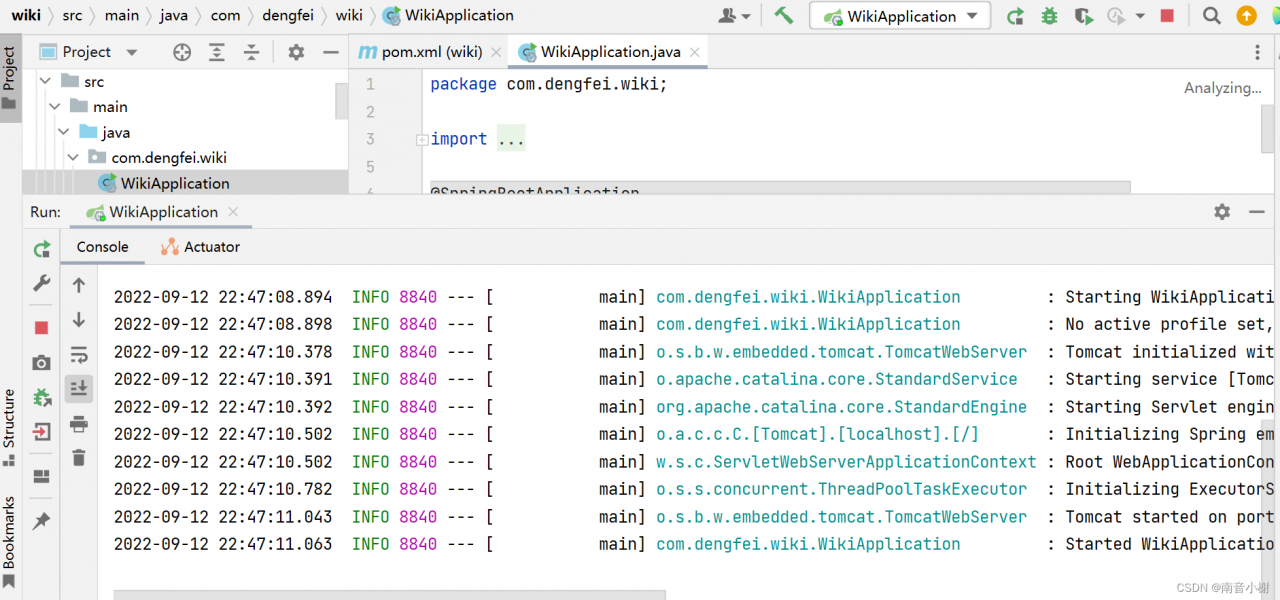
Task: Stop application with red square in top toolbar
Action: pyautogui.click(x=1167, y=16)
